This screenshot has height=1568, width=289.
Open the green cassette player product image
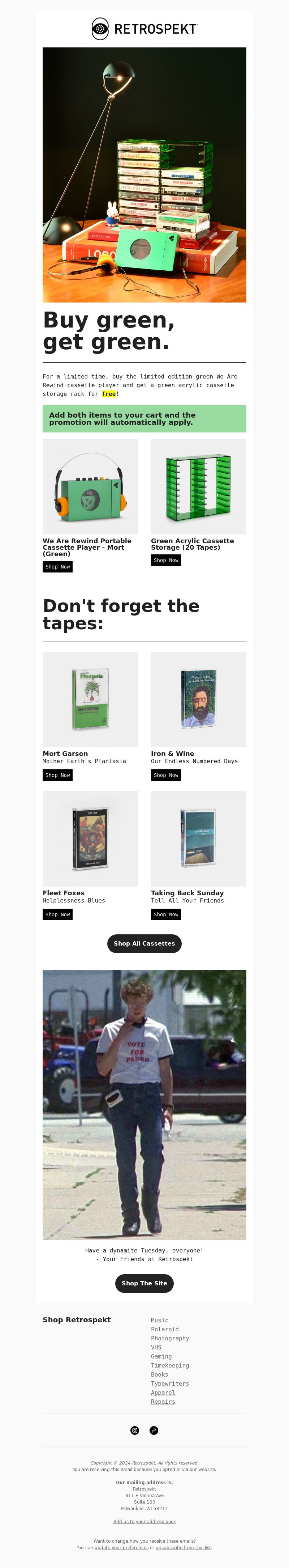pos(90,486)
